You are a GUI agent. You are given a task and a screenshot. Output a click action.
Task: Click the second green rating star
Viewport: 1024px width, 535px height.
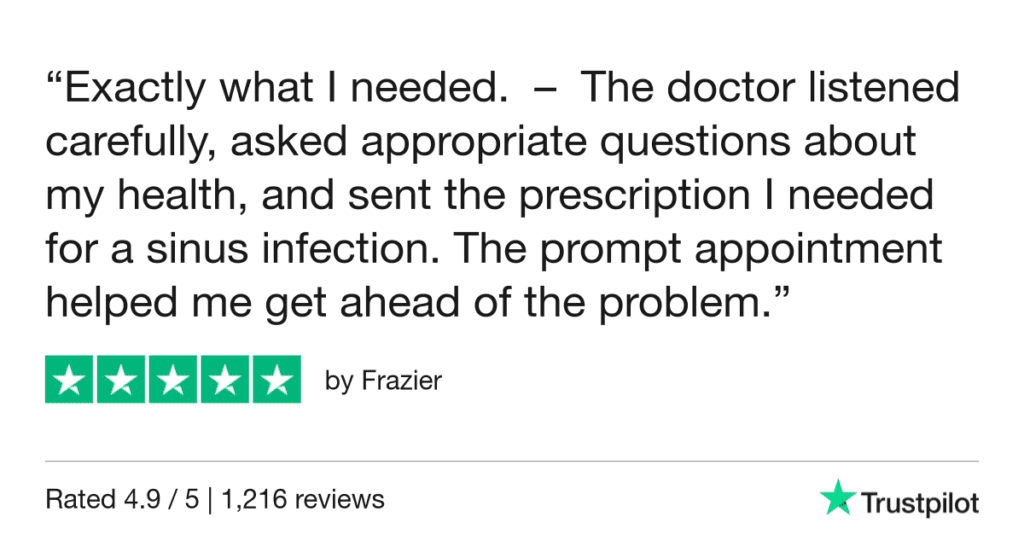pyautogui.click(x=121, y=380)
